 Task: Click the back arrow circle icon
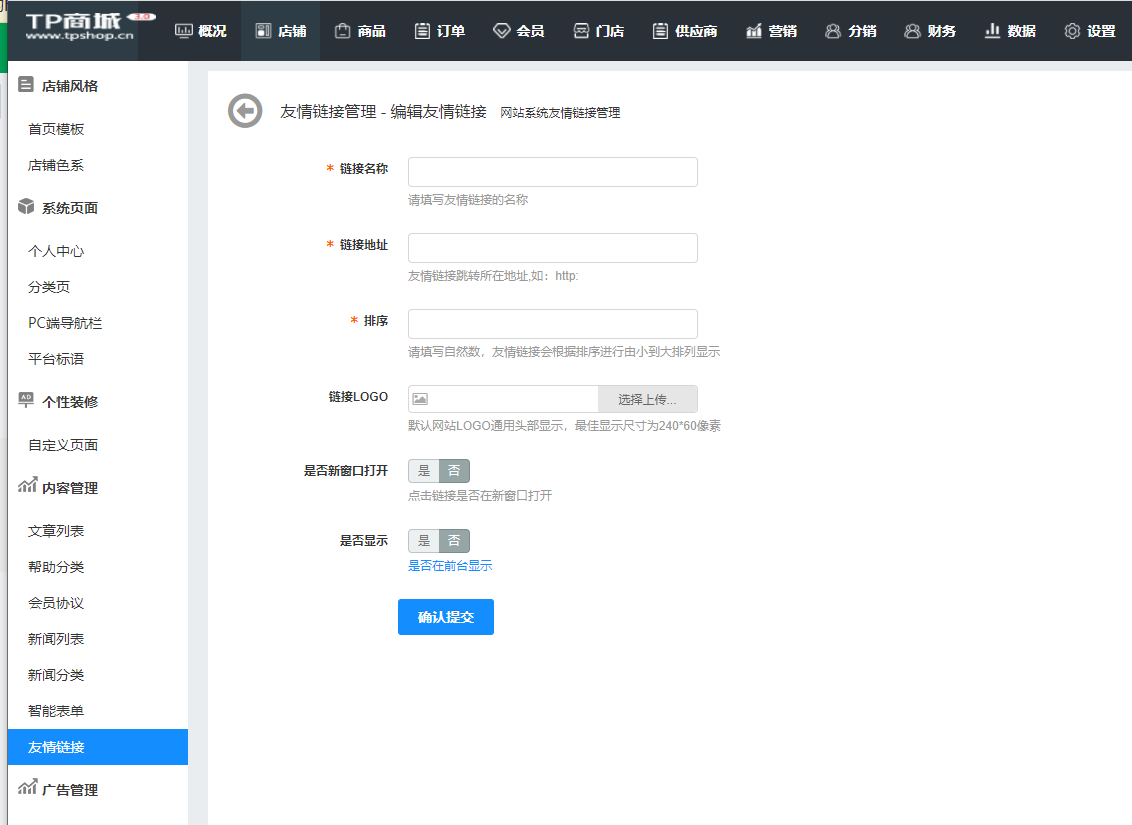pyautogui.click(x=245, y=111)
